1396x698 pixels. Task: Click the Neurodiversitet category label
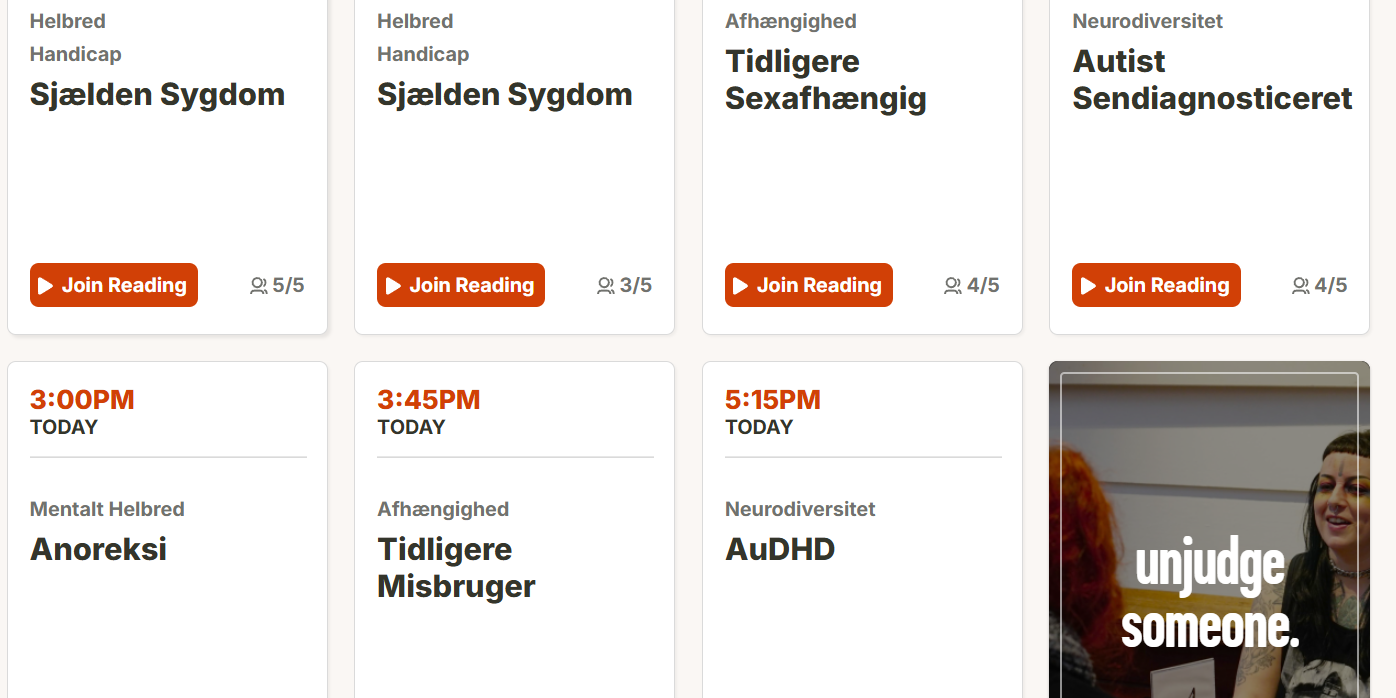click(799, 509)
